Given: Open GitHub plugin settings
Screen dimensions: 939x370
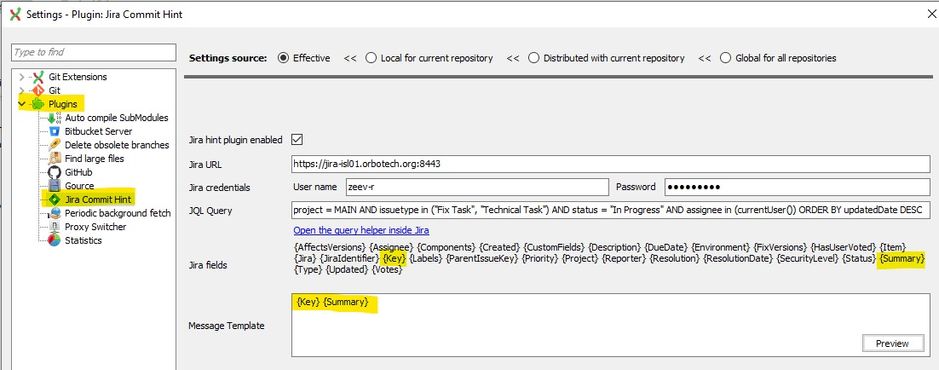Looking at the screenshot, I should pos(78,172).
